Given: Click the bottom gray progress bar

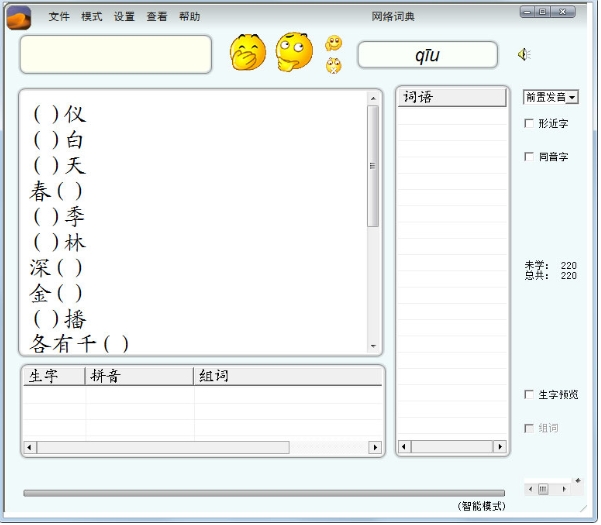Looking at the screenshot, I should [x=264, y=494].
